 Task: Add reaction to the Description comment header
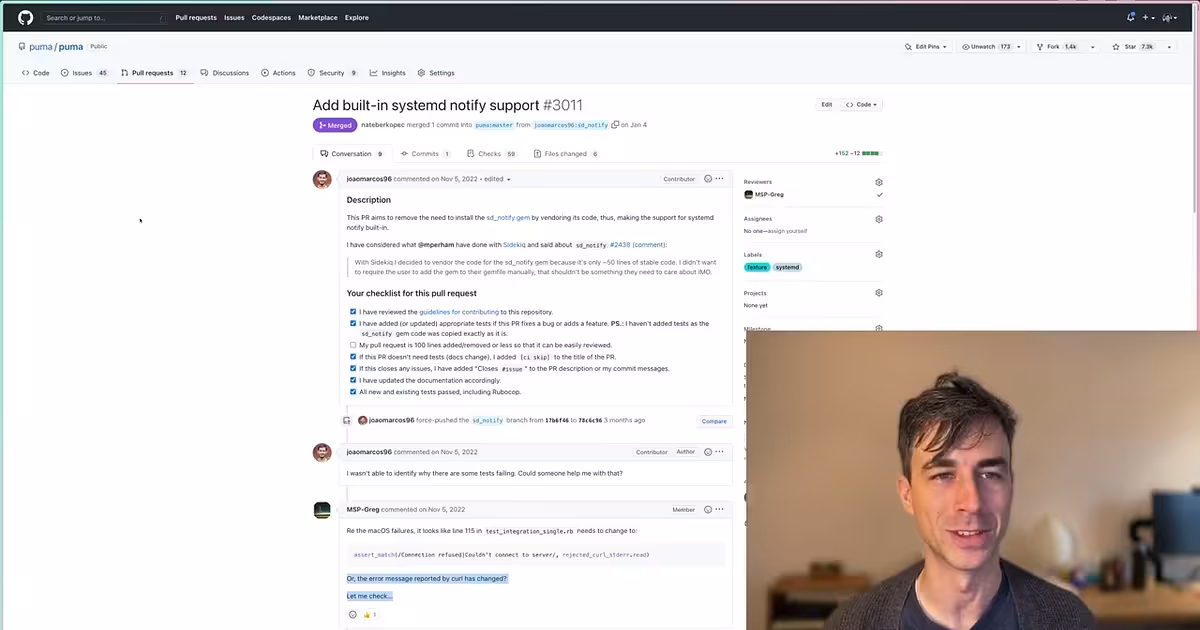pyautogui.click(x=708, y=179)
